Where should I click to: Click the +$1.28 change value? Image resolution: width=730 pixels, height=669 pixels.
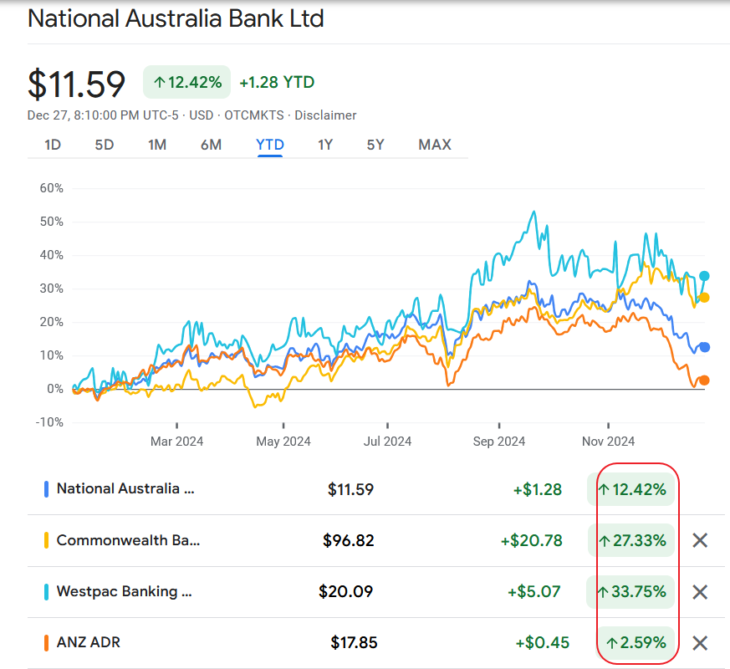[537, 489]
